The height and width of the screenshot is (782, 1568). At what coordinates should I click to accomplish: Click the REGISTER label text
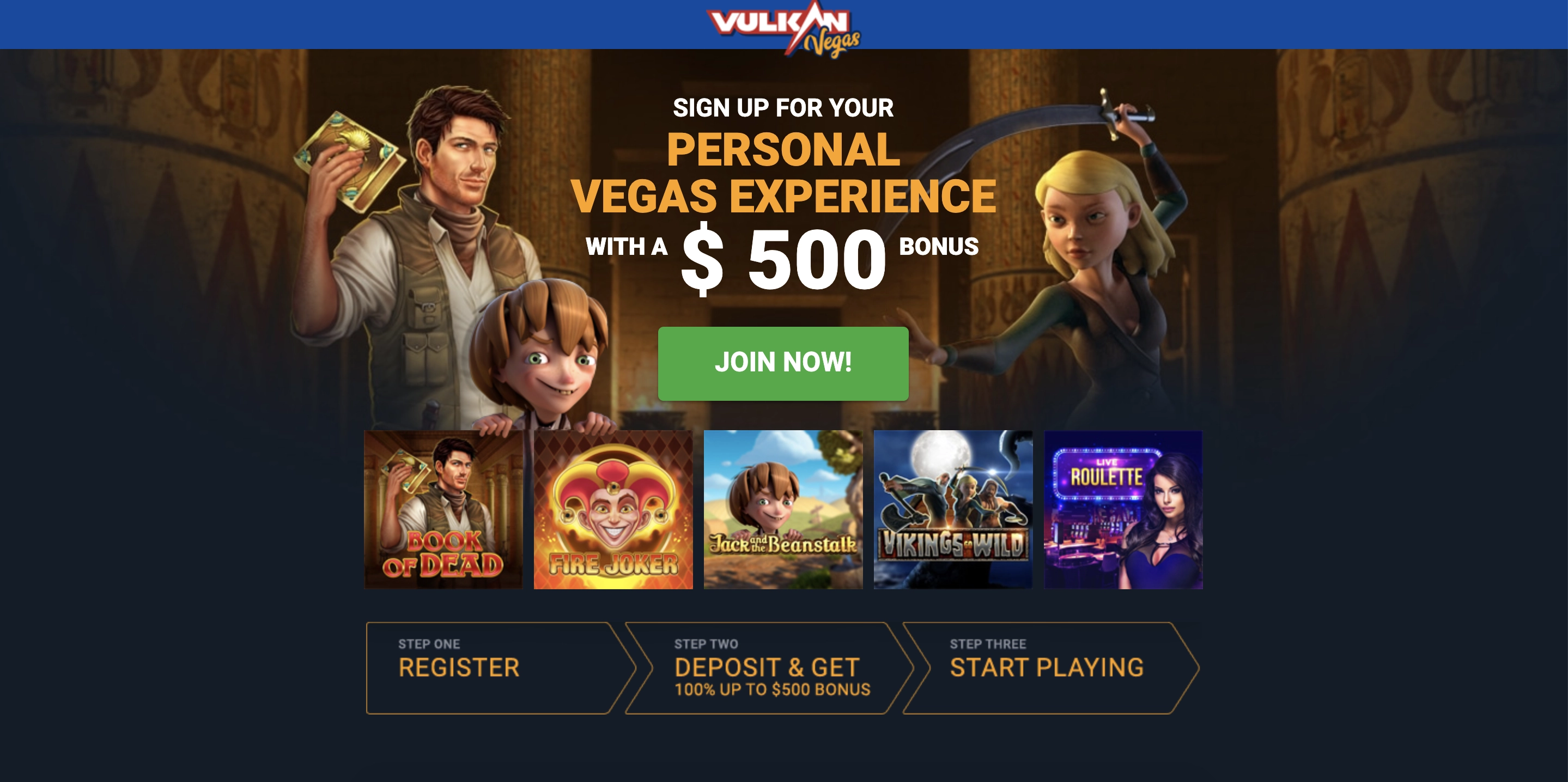pos(459,668)
